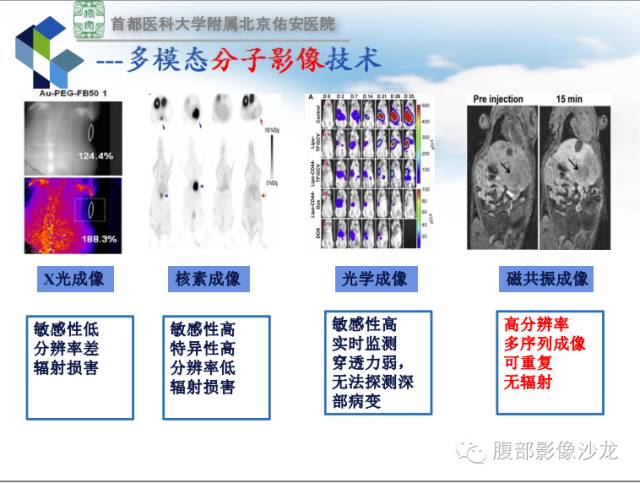
Task: Click the hospital round seal logo
Action: tap(89, 20)
